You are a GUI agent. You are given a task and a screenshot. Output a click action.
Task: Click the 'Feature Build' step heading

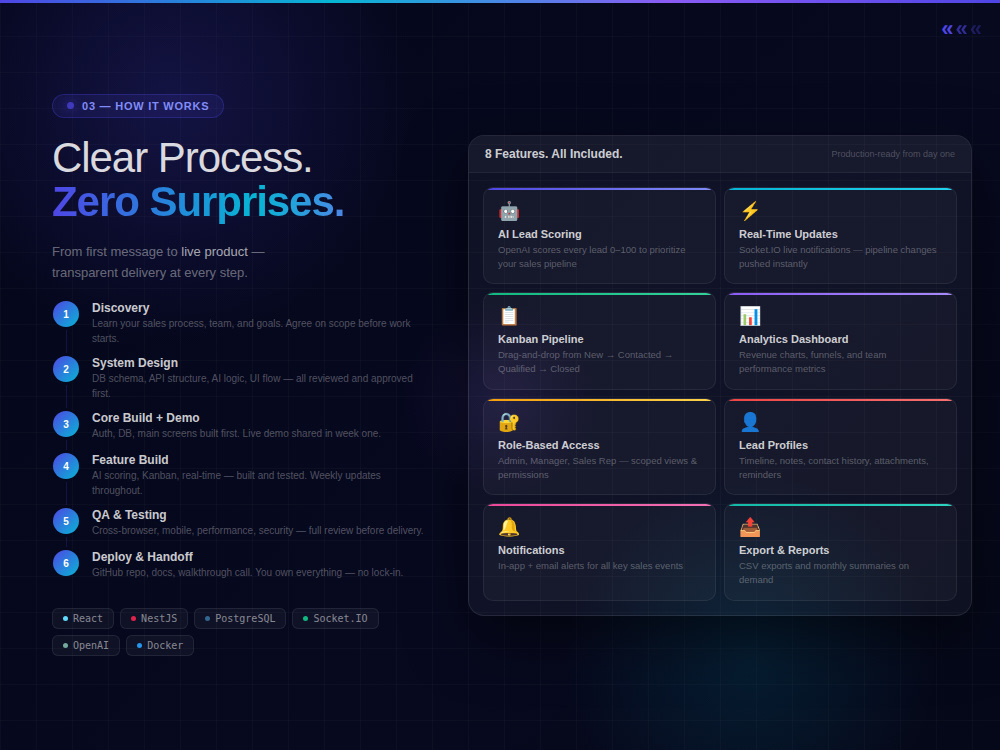(130, 459)
